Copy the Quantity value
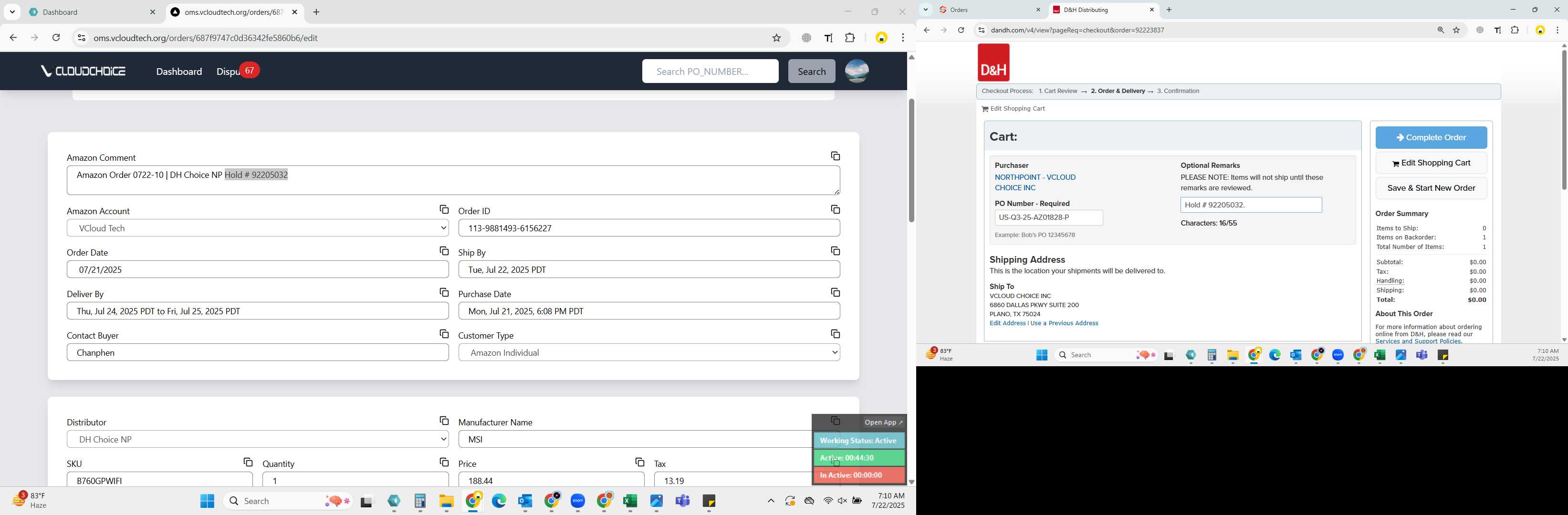Screen dimensions: 1568x515 [444, 462]
